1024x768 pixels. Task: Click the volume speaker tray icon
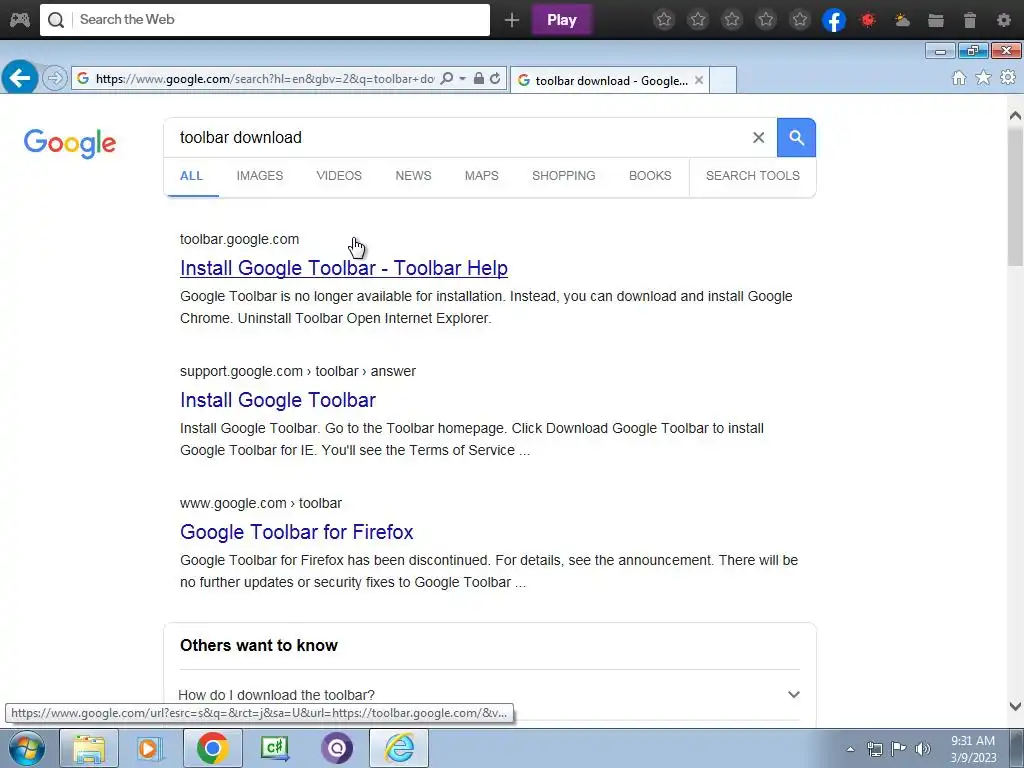pyautogui.click(x=923, y=749)
